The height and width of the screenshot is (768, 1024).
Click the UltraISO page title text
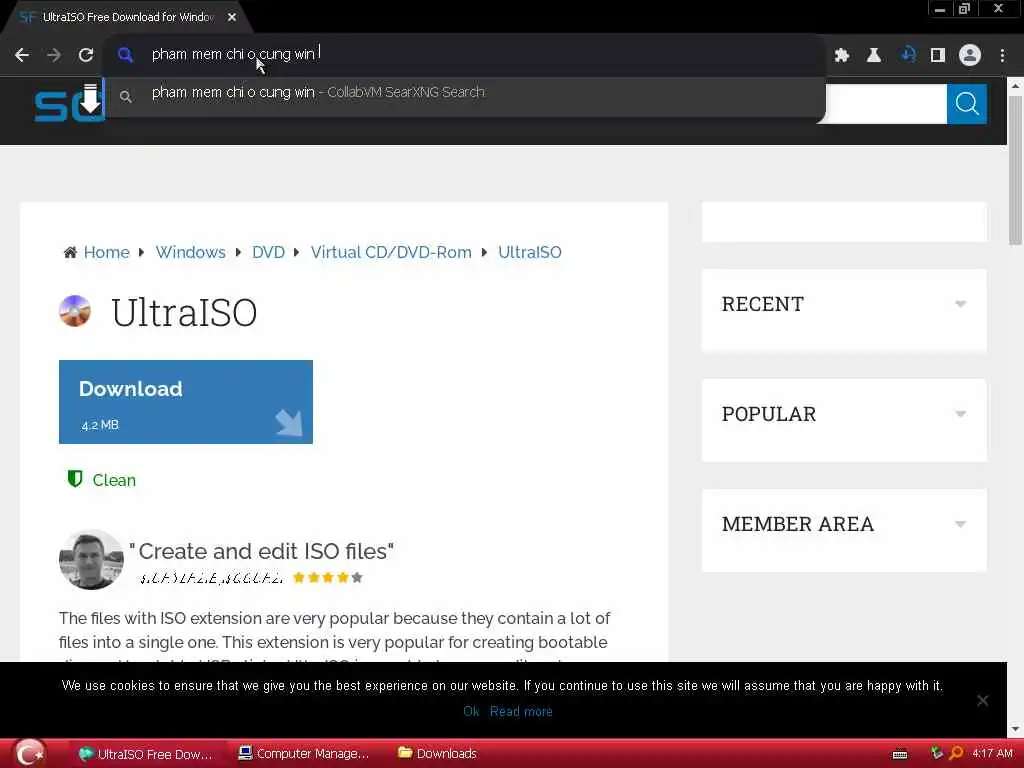pos(184,312)
